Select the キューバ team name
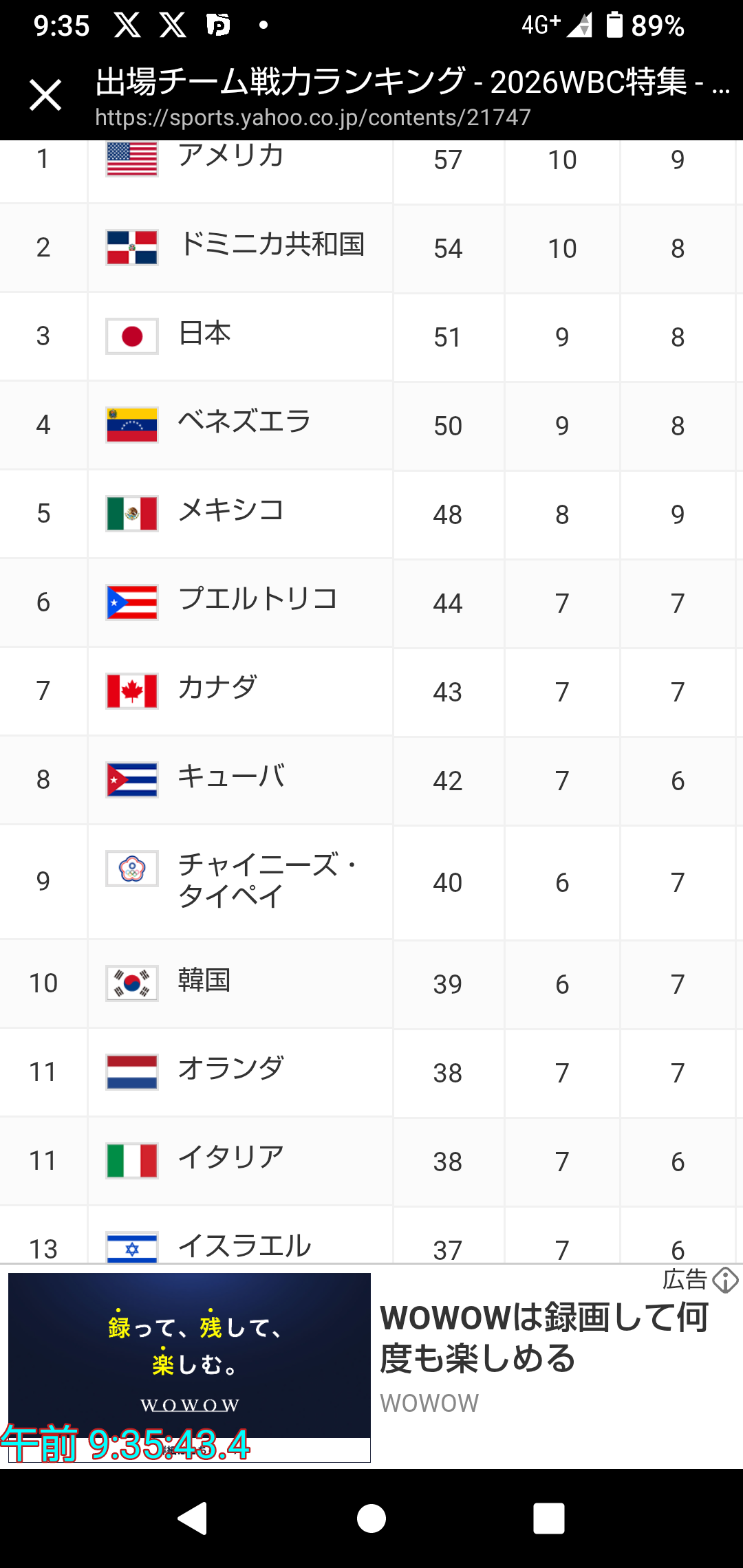Viewport: 743px width, 1568px height. (x=231, y=777)
